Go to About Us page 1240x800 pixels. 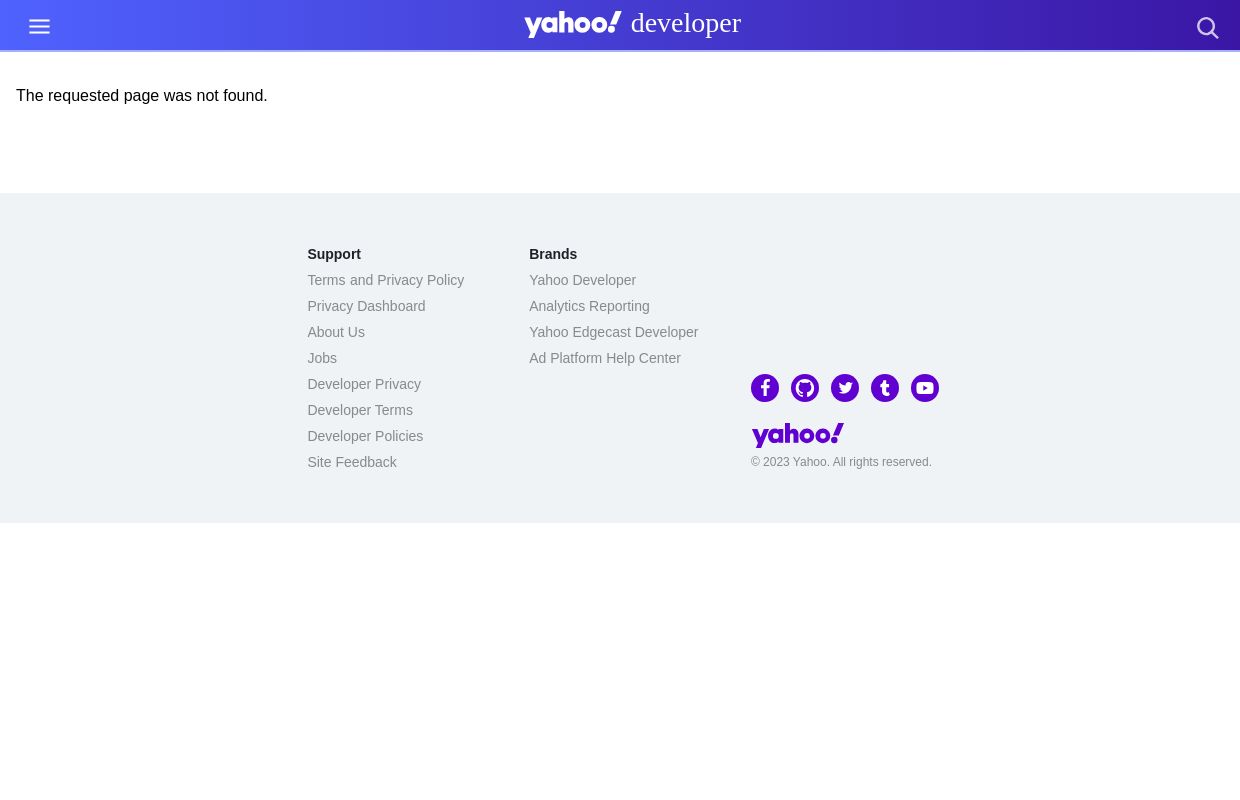pos(336,332)
